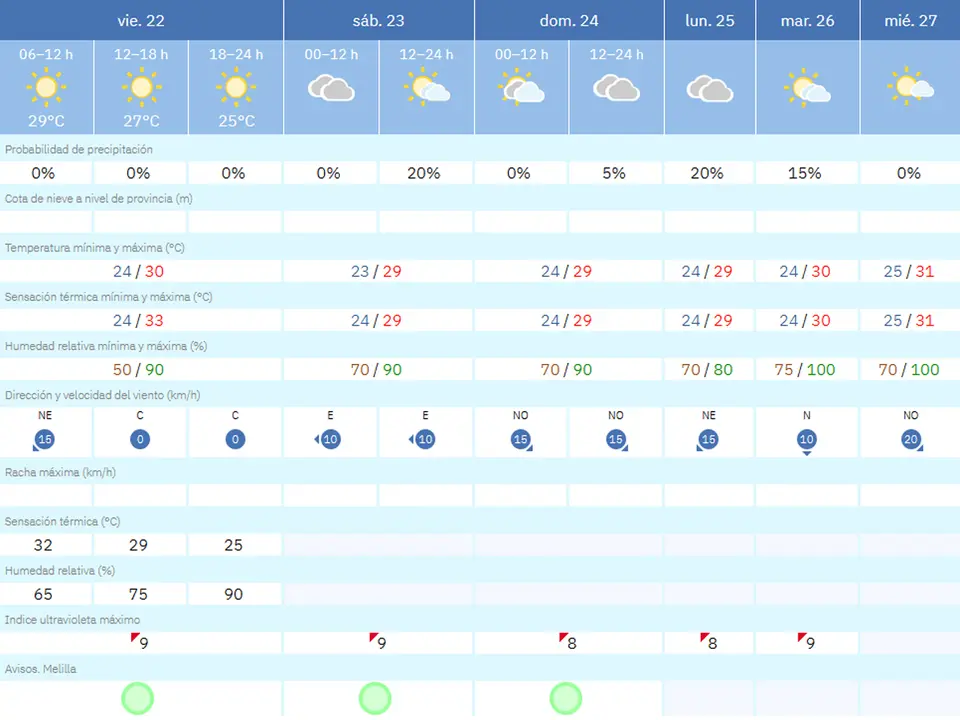This screenshot has width=960, height=720.
Task: Click the thermal sensation value 32
Action: click(x=43, y=545)
